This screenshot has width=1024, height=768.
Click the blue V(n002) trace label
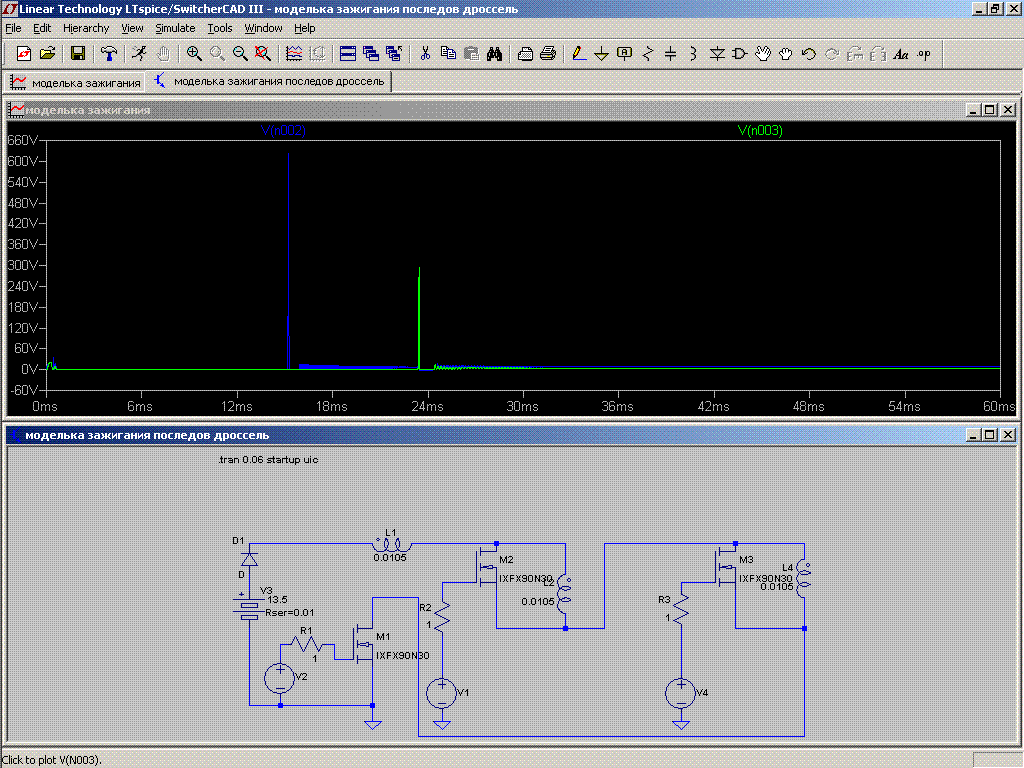(284, 130)
